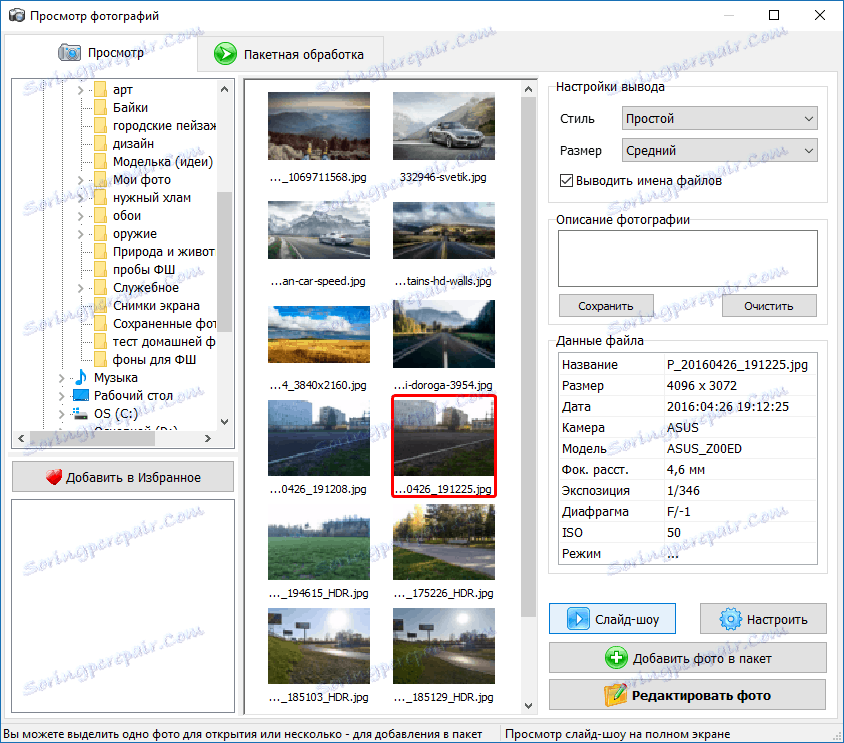Screen dimensions: 844x743
Task: Select нужный хлам folder in tree
Action: pos(152,198)
